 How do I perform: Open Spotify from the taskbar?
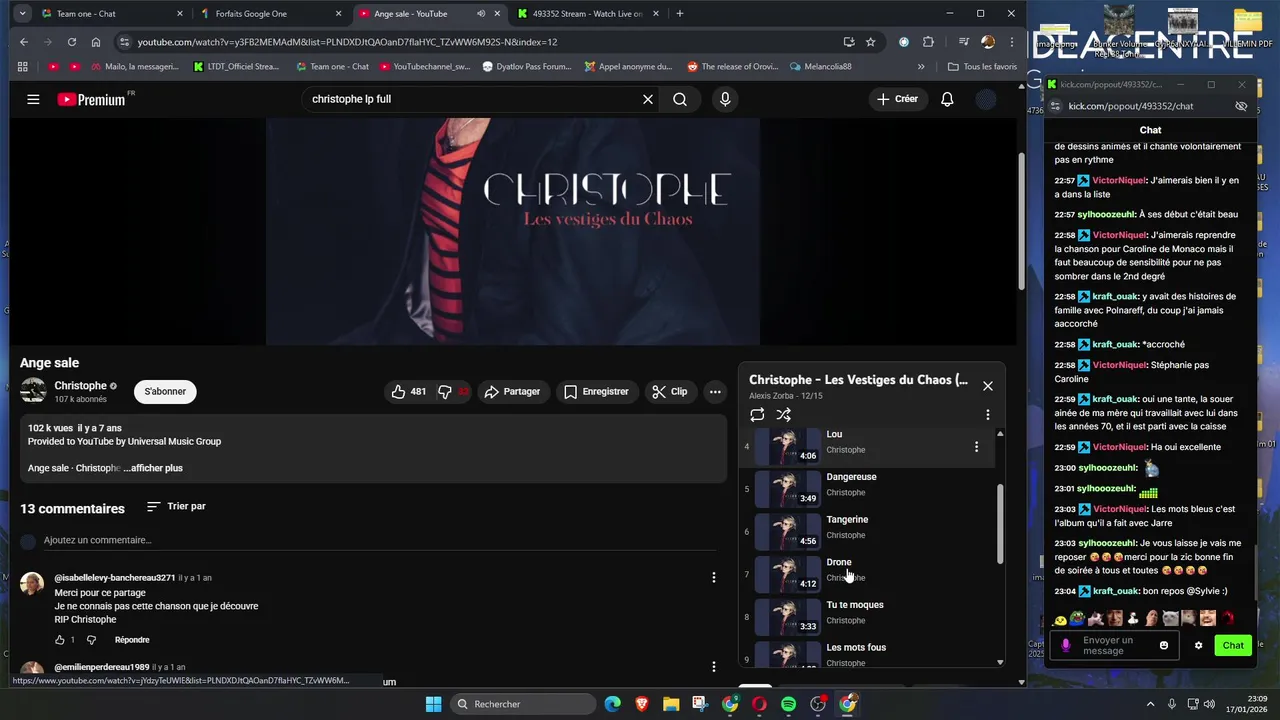coord(788,704)
